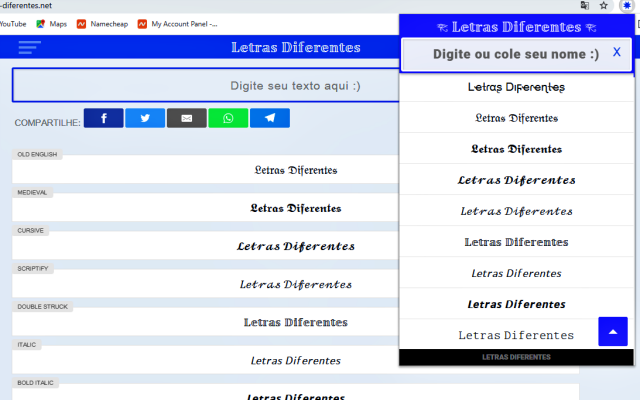Select the thin Old English row in popup

click(x=516, y=118)
